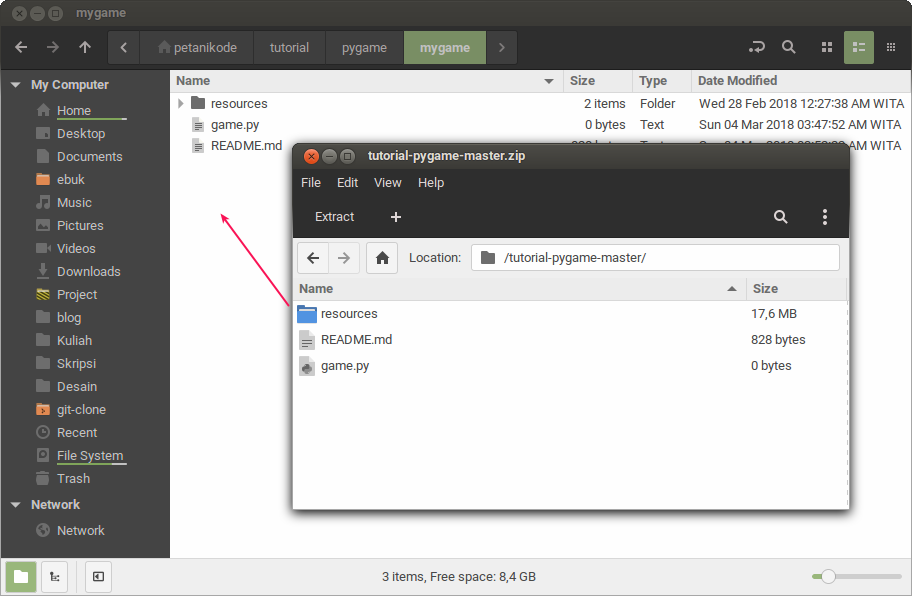Open the archive manager search
The width and height of the screenshot is (912, 596).
(x=780, y=217)
